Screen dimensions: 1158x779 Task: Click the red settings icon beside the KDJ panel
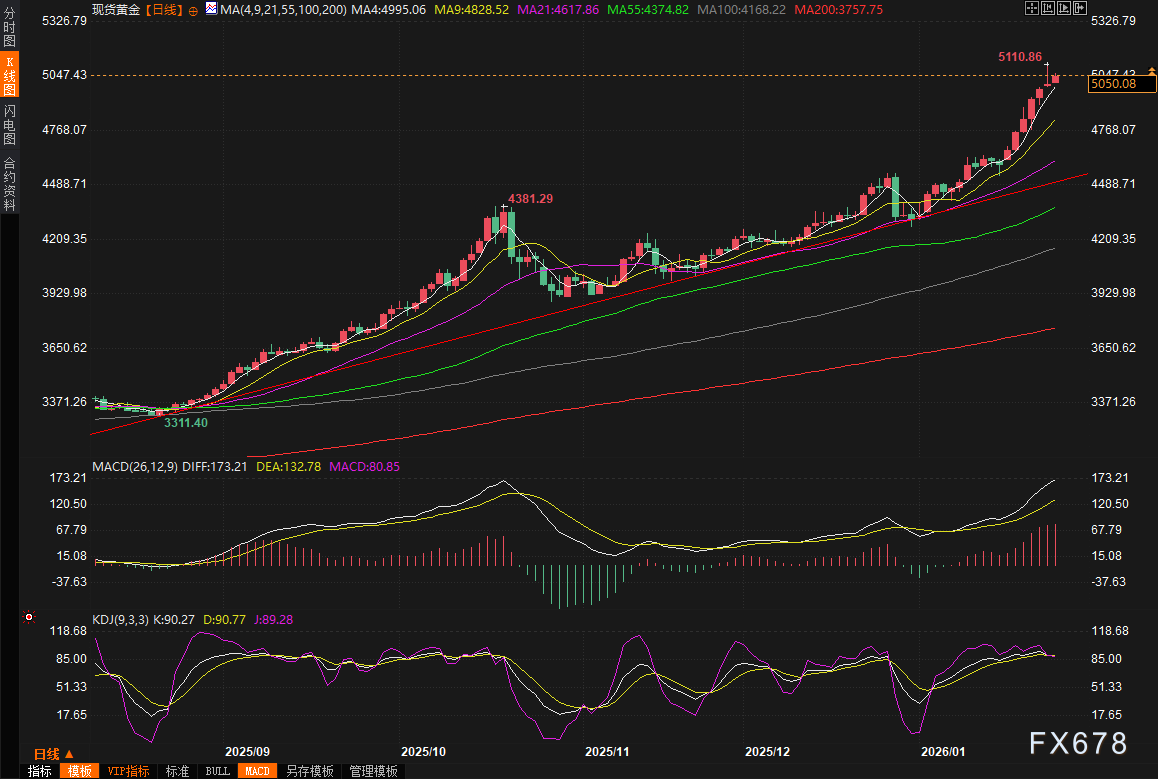[x=29, y=617]
